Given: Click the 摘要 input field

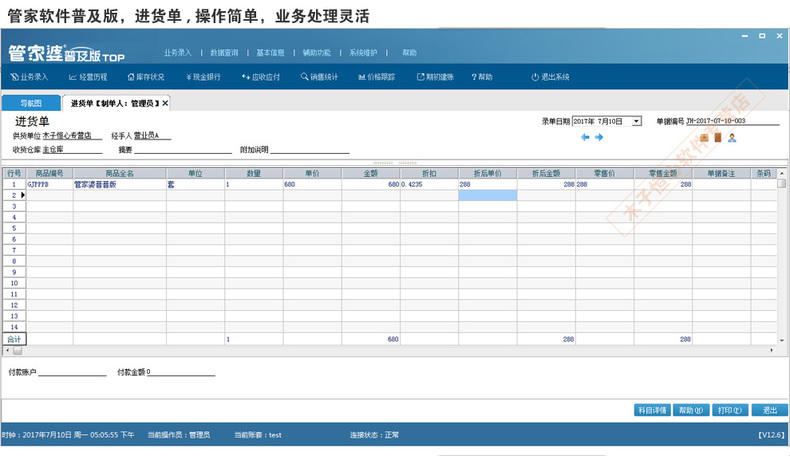Looking at the screenshot, I should tap(183, 150).
